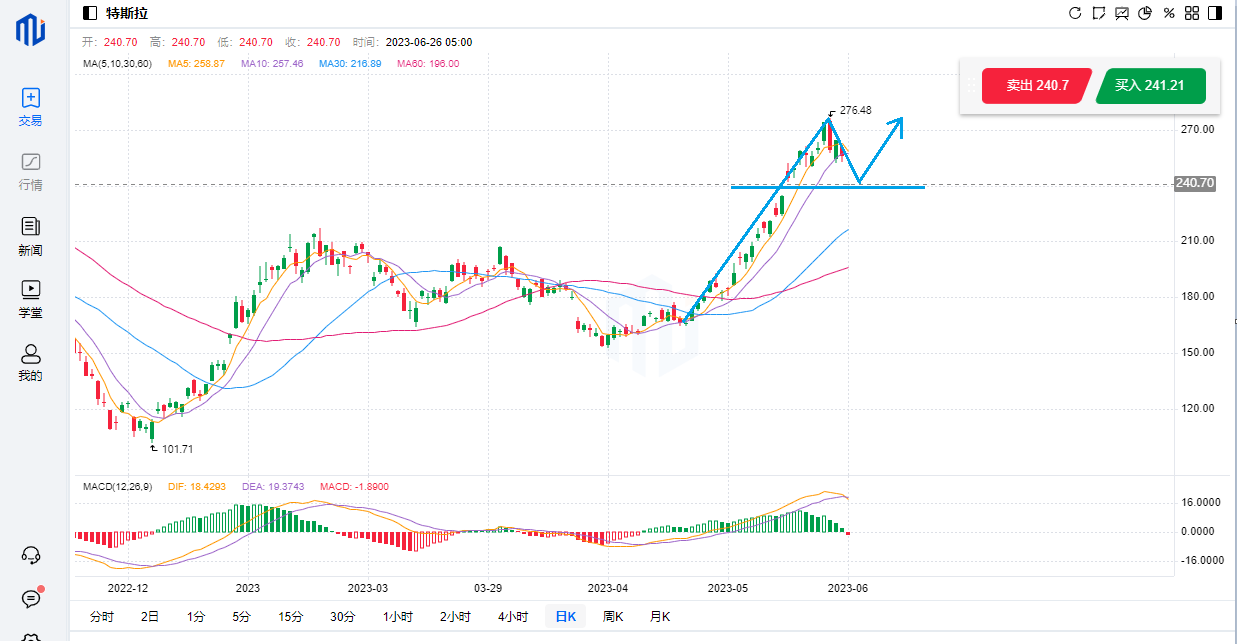The width and height of the screenshot is (1237, 644).
Task: Select the 4小时 timeframe tab
Action: [x=512, y=617]
